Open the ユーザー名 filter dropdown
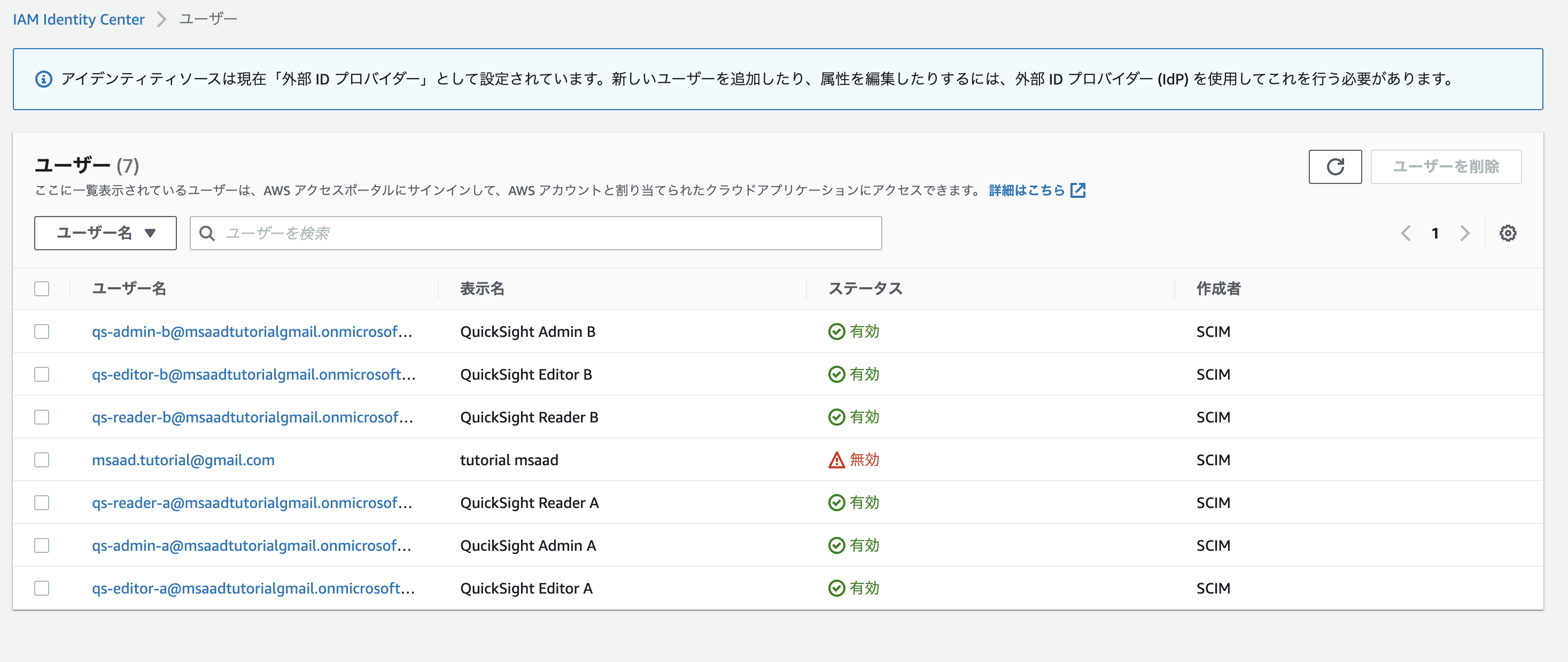 click(105, 233)
